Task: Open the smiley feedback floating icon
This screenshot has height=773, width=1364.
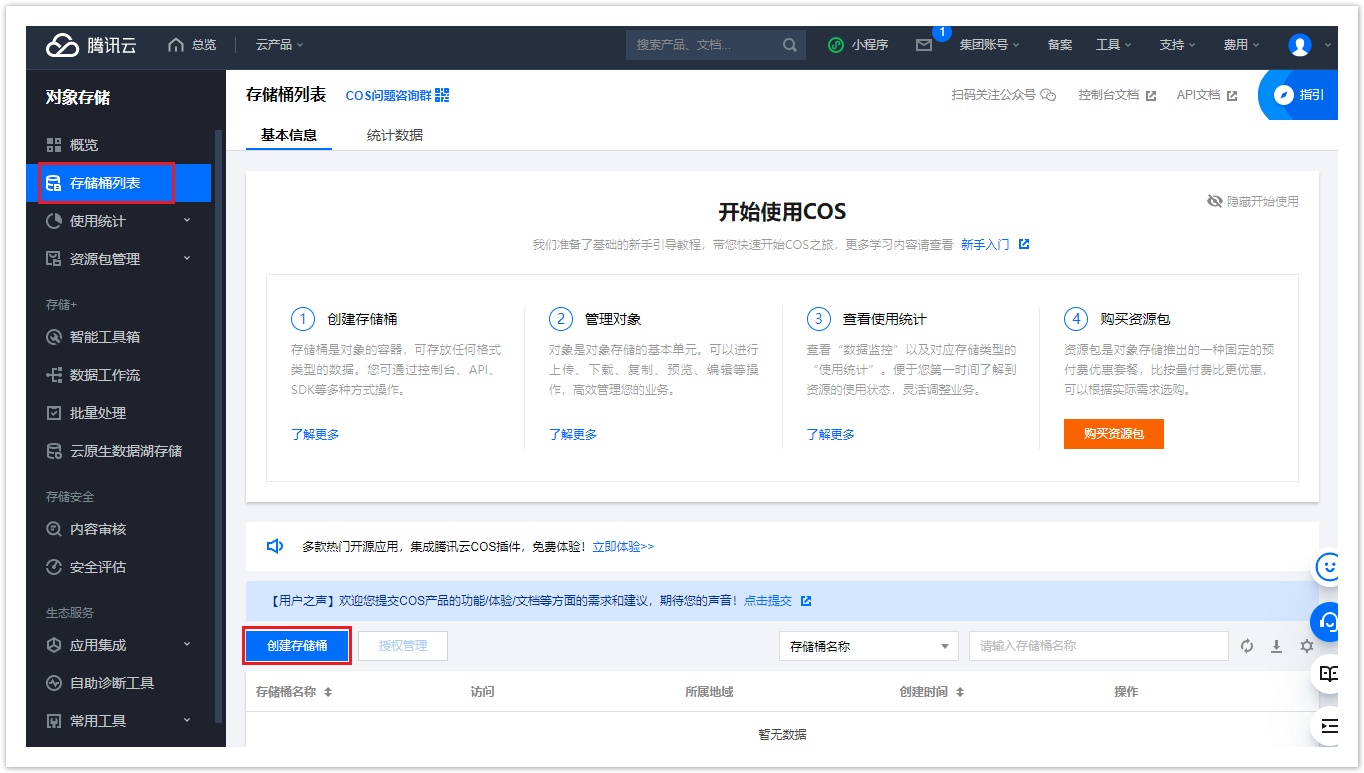Action: (x=1329, y=567)
